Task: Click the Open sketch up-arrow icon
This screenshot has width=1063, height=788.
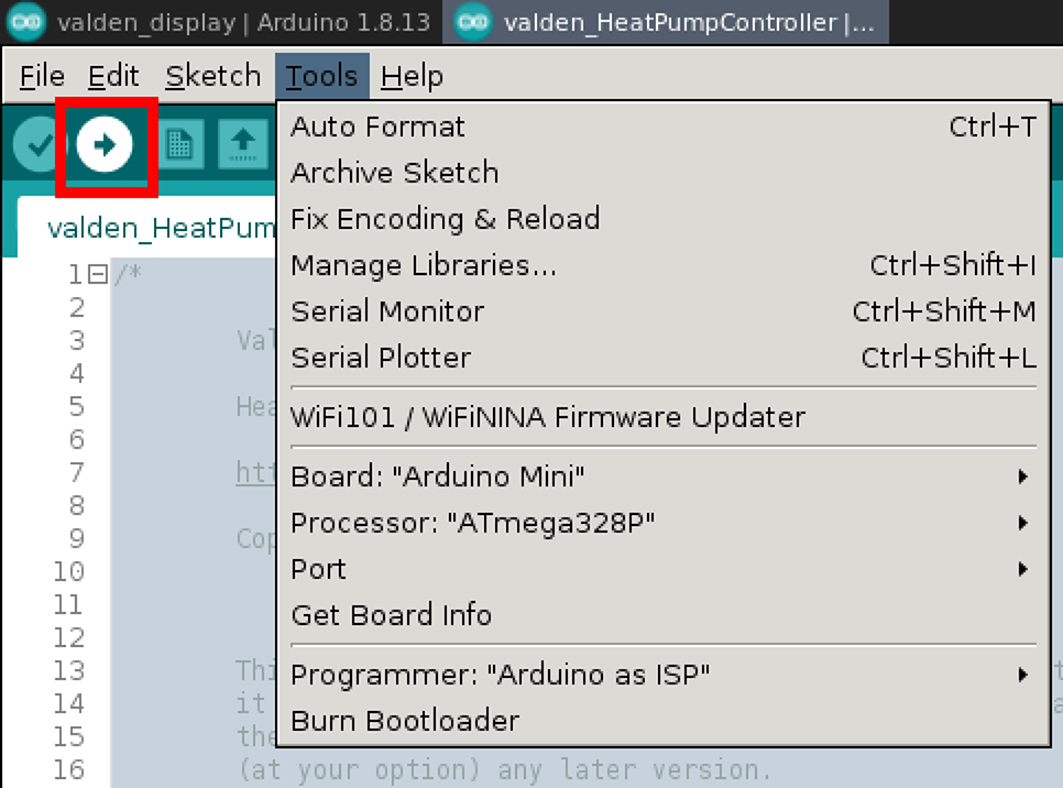Action: point(243,144)
